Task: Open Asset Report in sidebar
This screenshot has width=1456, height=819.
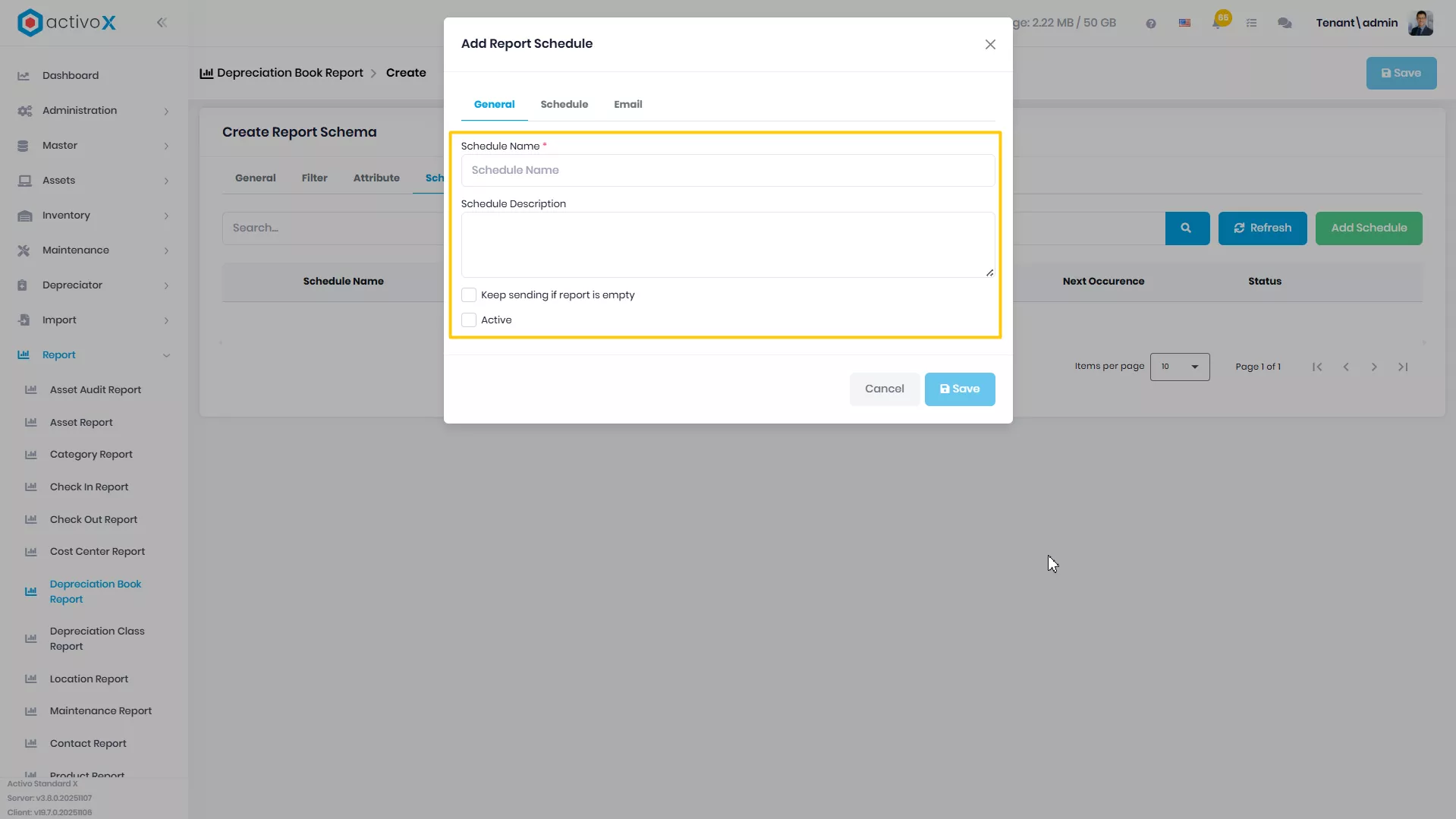Action: pos(81,423)
